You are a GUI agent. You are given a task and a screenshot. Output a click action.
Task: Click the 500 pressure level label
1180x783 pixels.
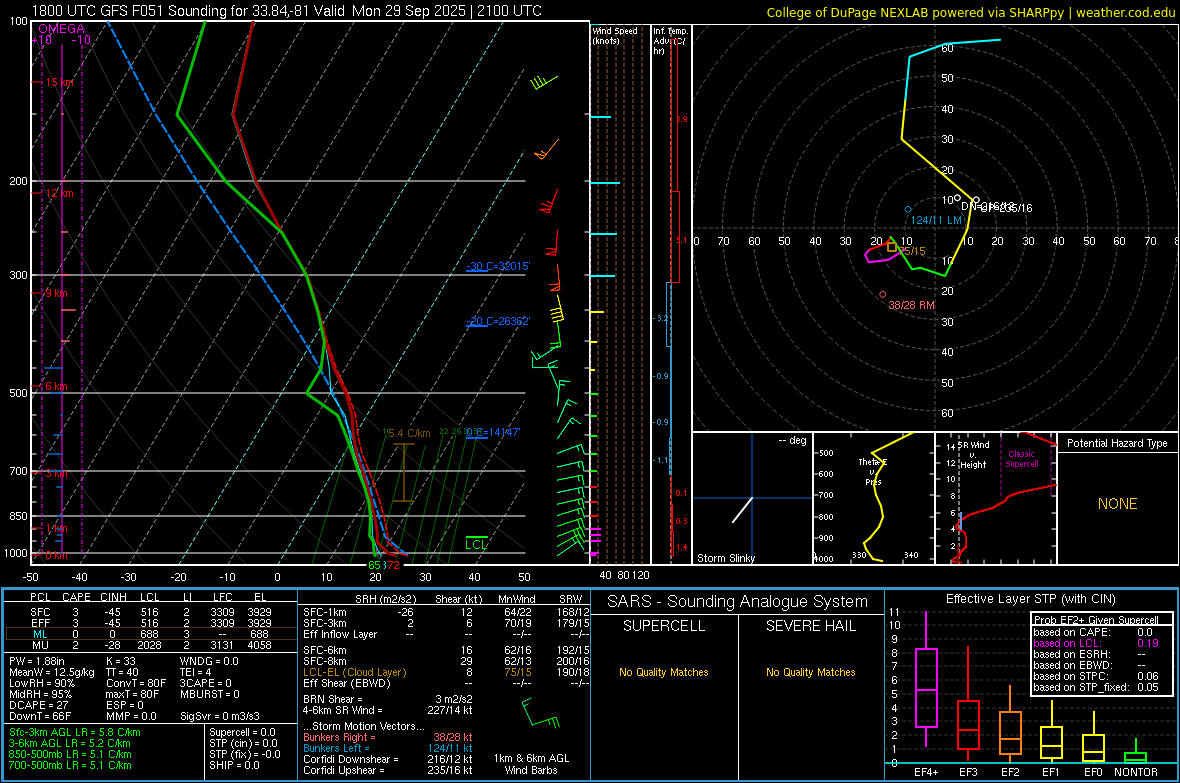point(19,393)
